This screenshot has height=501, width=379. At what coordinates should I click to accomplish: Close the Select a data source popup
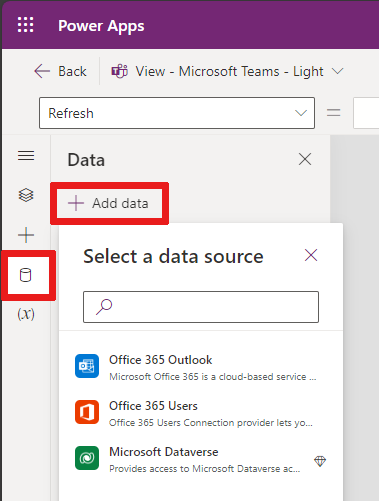(x=311, y=255)
